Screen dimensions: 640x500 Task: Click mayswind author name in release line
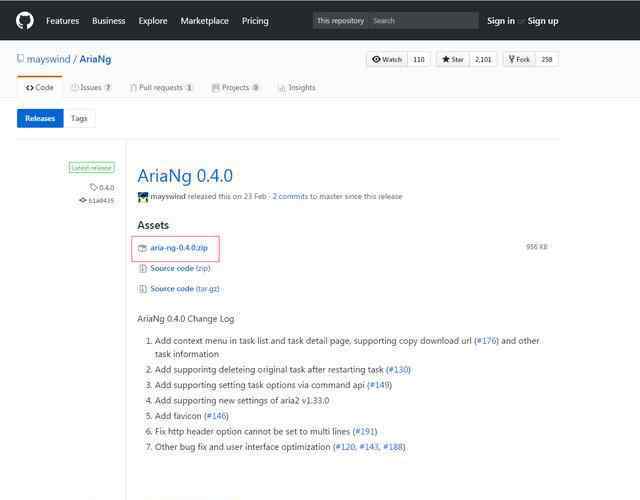coord(168,196)
